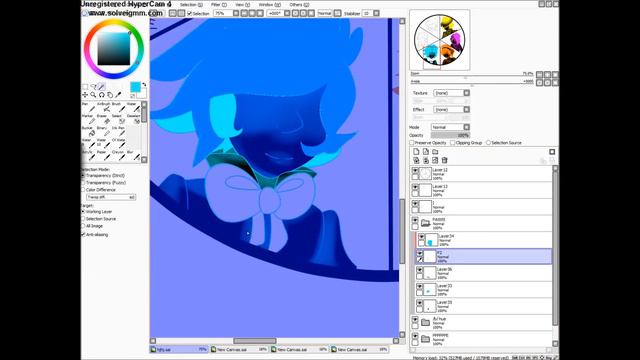Image resolution: width=640 pixels, height=360 pixels.
Task: Hide Layer 34 with eye toggle
Action: (x=421, y=237)
